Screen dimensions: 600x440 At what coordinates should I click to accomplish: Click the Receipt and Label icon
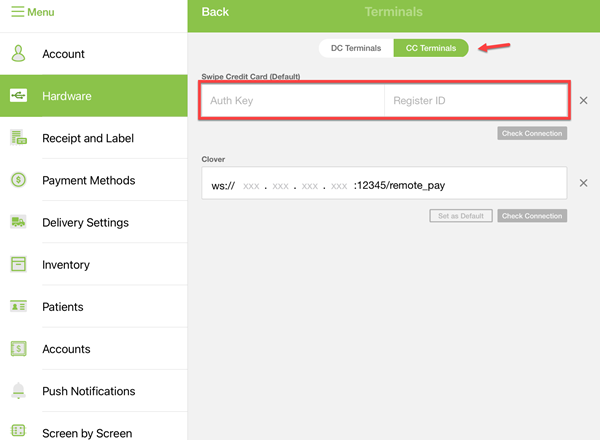click(18, 138)
